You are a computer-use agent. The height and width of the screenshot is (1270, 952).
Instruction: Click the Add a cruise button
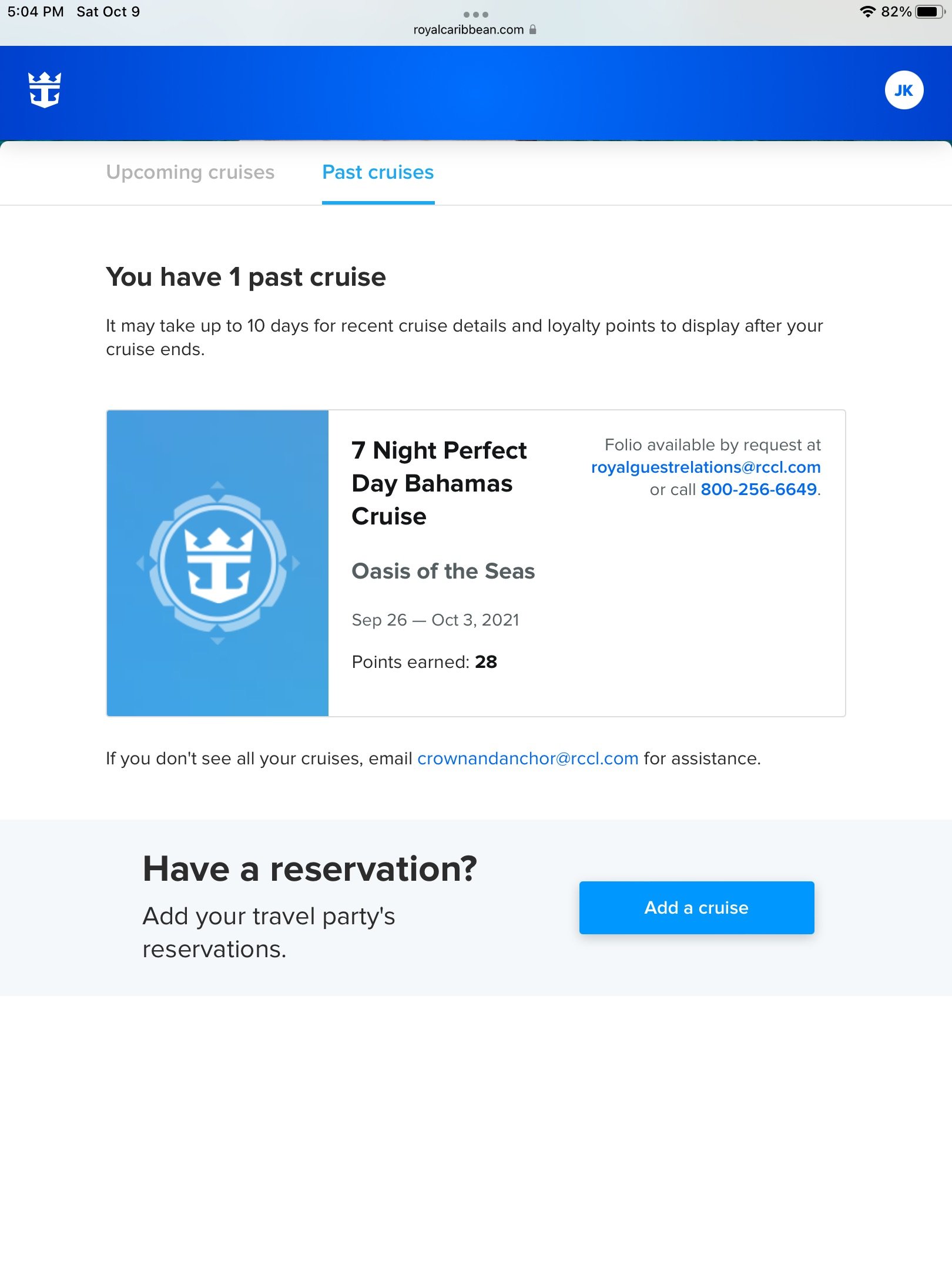(697, 907)
